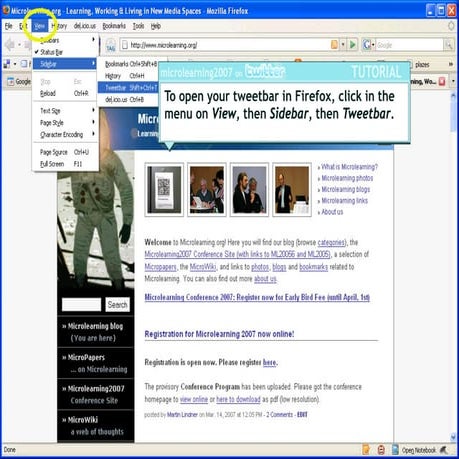Screen dimensions: 459x459
Task: Focus the Google search input field
Action: click(410, 45)
